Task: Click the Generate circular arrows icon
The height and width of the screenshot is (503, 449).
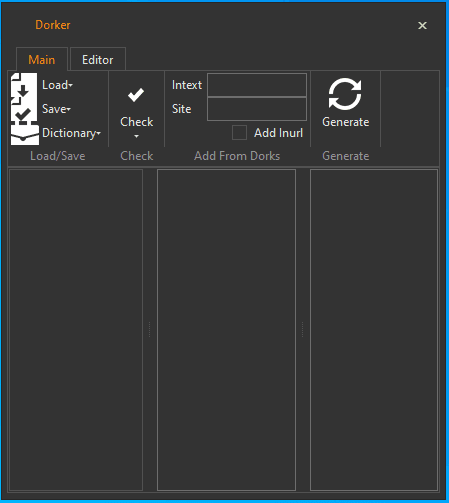Action: point(345,94)
